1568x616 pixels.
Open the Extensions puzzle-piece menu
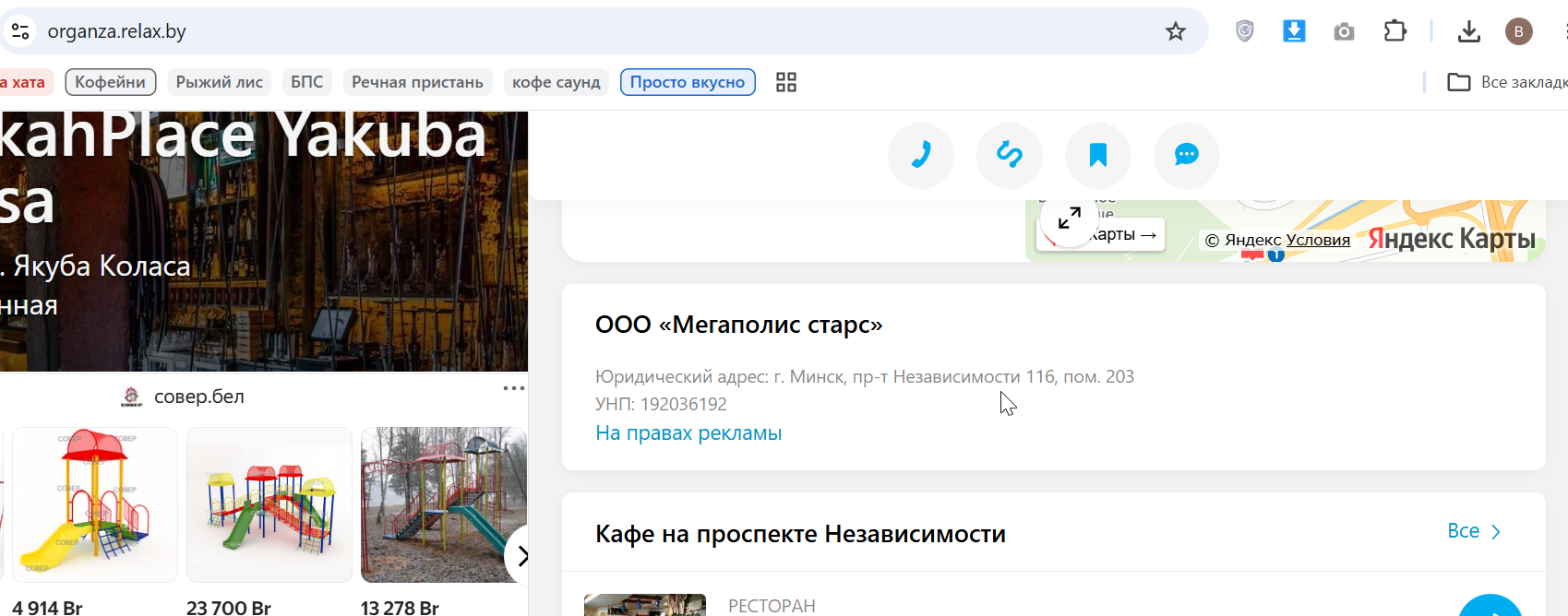click(x=1394, y=31)
